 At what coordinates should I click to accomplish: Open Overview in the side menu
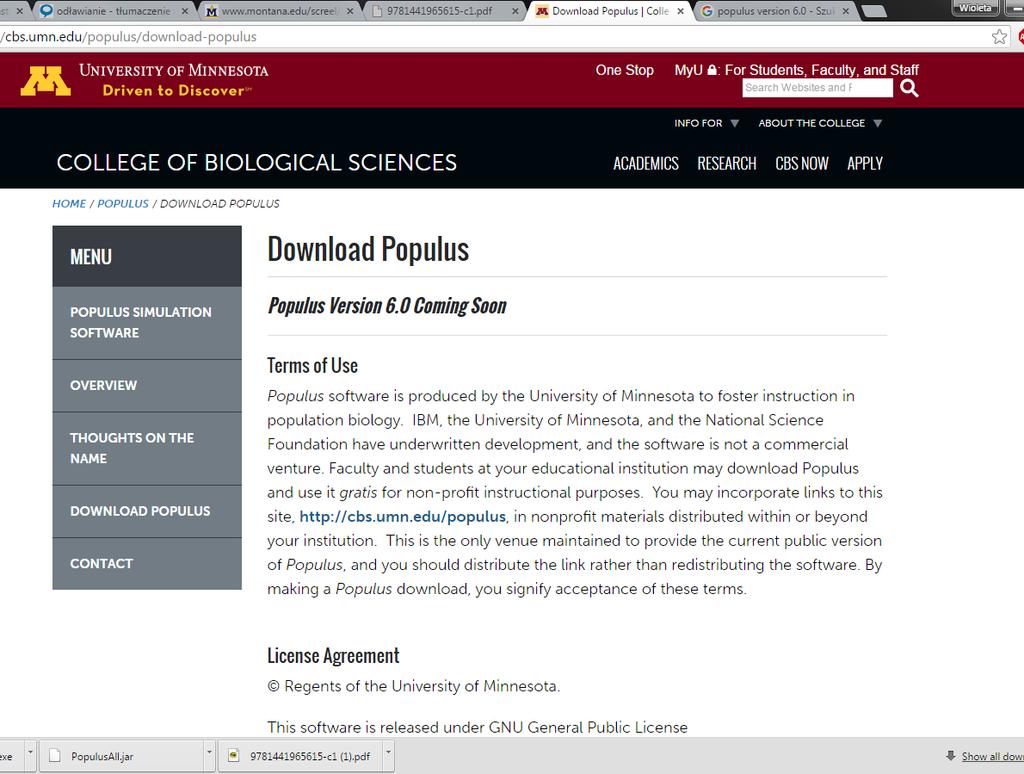click(x=147, y=385)
